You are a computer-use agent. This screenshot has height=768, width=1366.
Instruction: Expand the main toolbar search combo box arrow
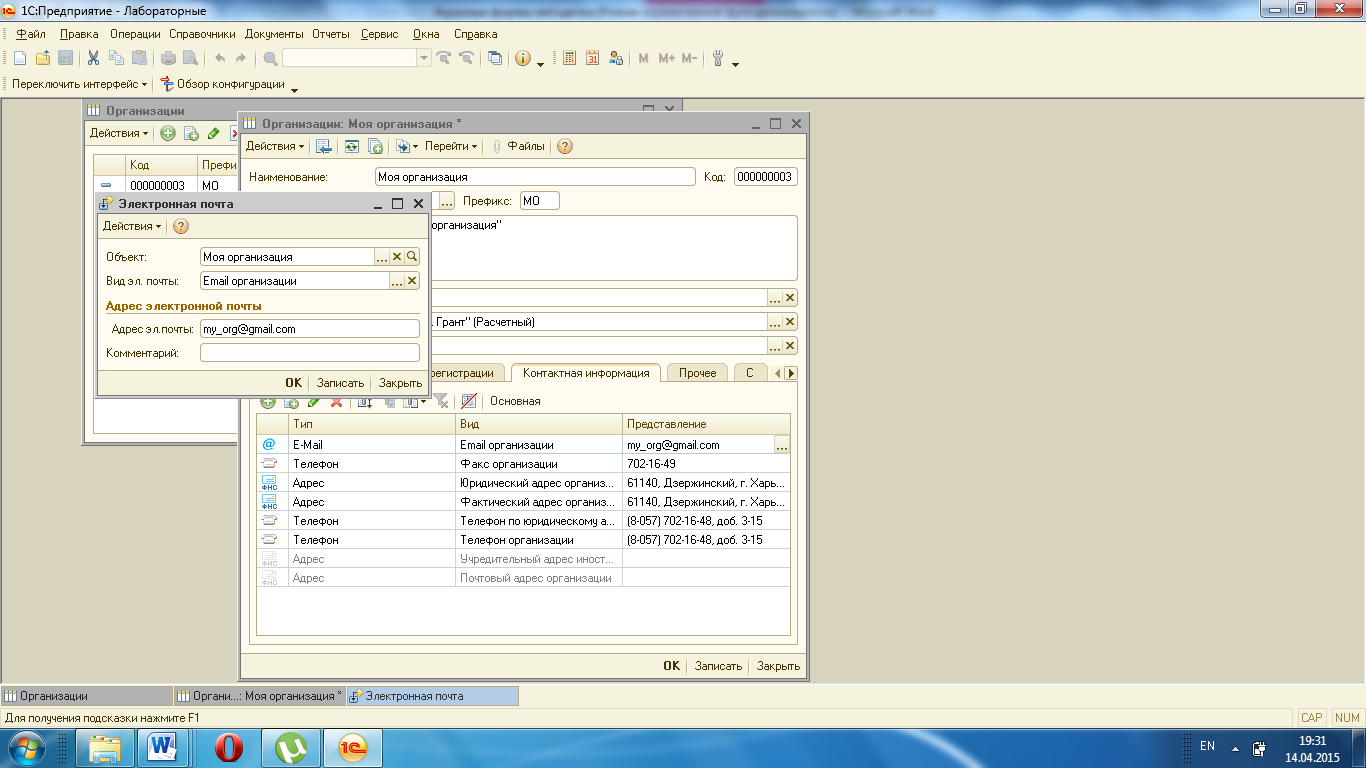pyautogui.click(x=425, y=58)
